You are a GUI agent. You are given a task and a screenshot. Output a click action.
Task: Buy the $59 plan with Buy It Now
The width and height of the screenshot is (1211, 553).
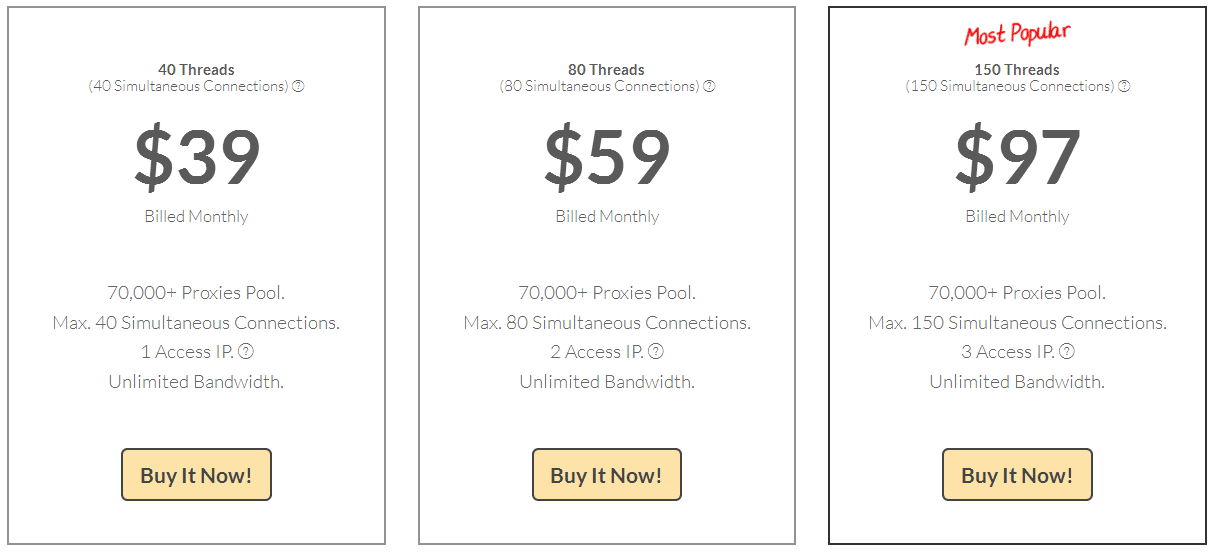(607, 475)
